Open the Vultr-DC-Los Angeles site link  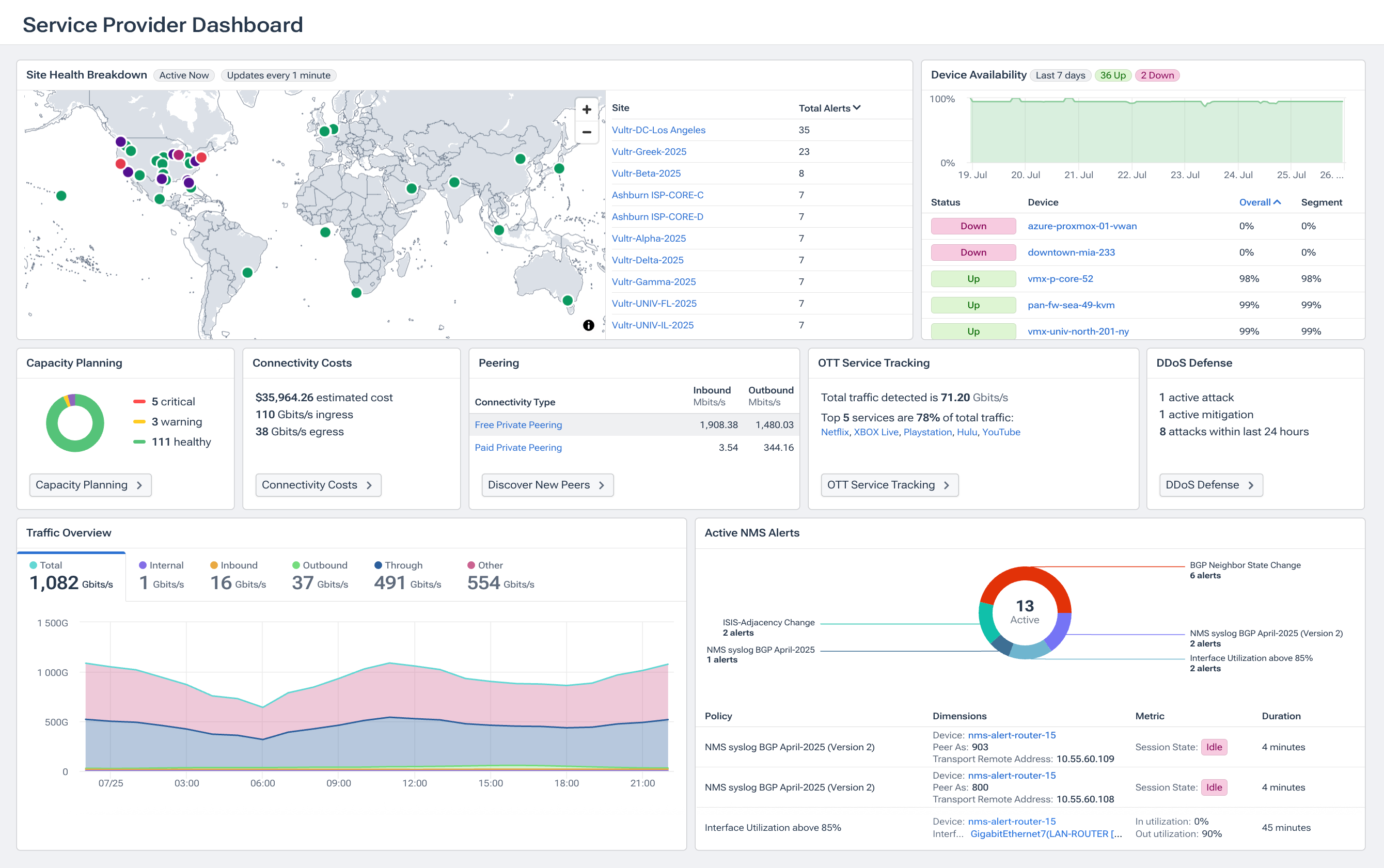pos(658,130)
